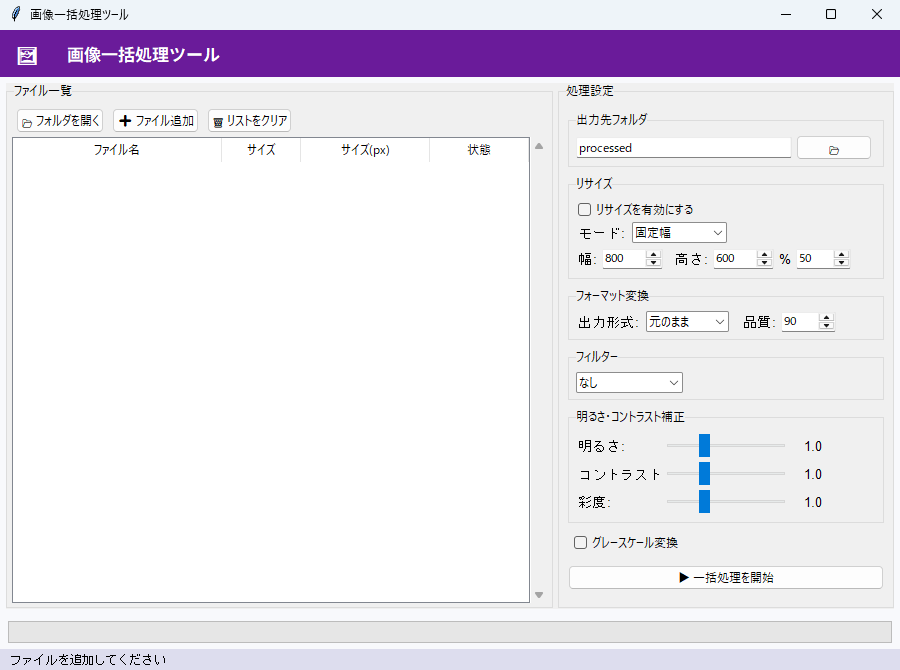Viewport: 900px width, 670px height.
Task: Click the コントラスト value 1.0
Action: click(x=813, y=474)
